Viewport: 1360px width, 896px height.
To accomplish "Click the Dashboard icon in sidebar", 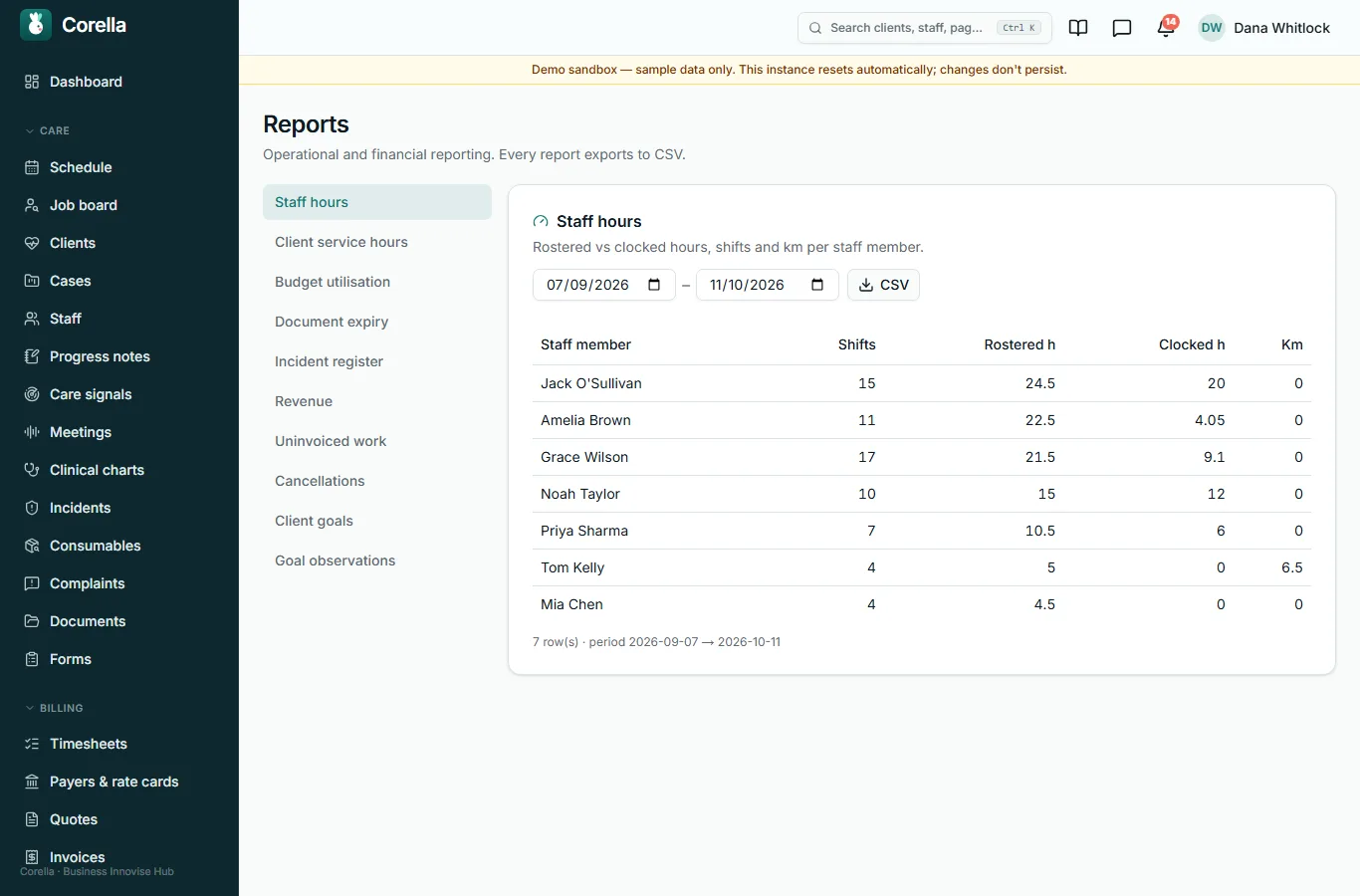I will [32, 82].
